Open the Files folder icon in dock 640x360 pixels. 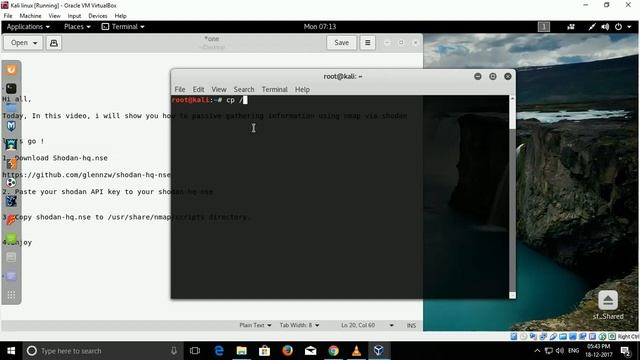11,107
